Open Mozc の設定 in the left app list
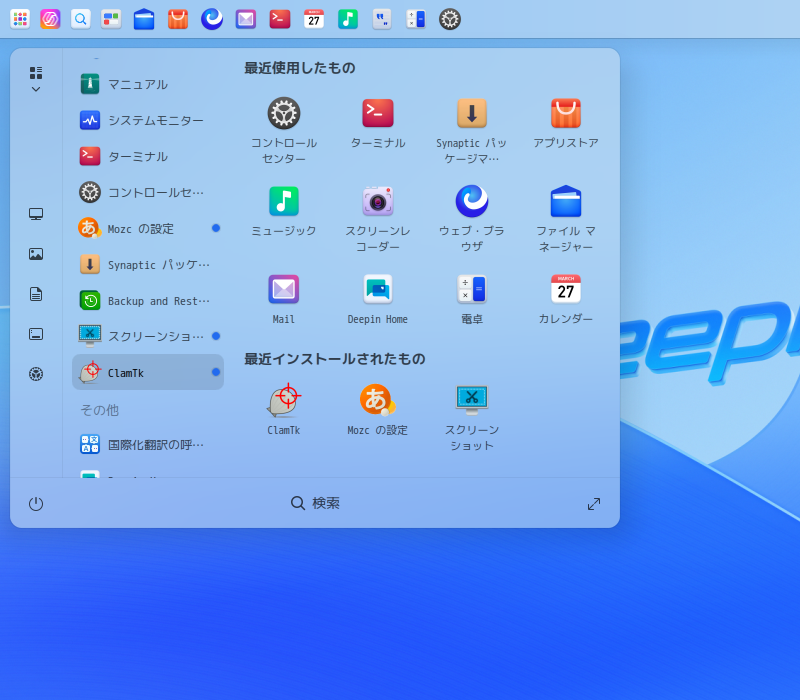This screenshot has height=700, width=800. (x=148, y=229)
